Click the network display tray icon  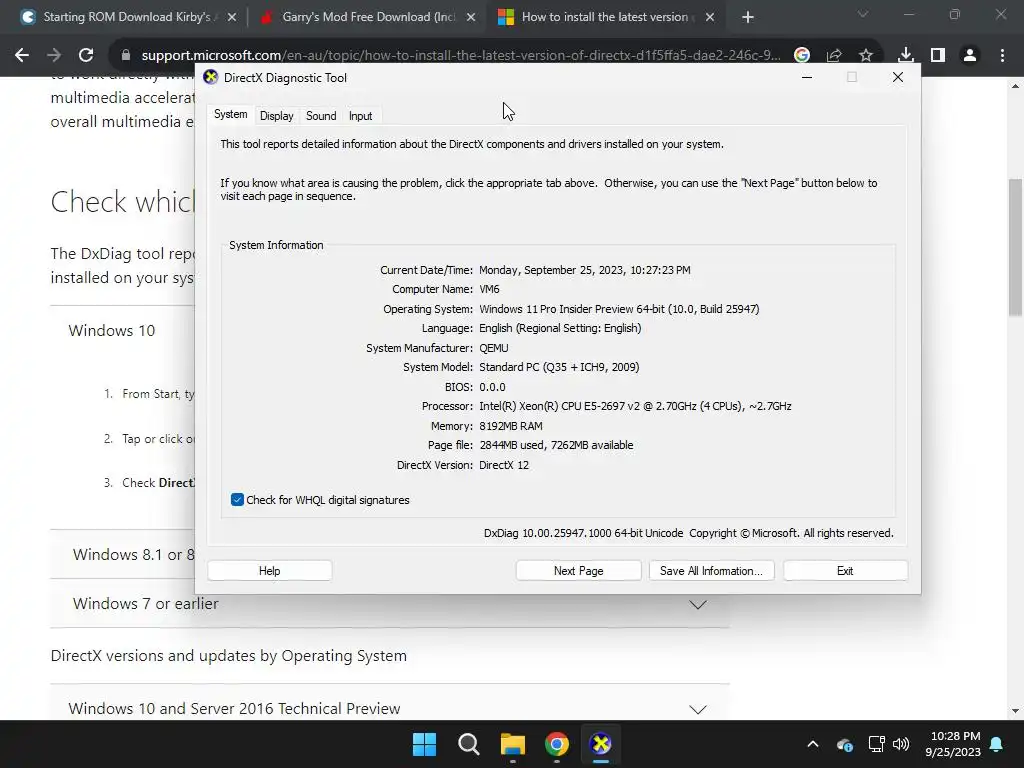point(876,744)
